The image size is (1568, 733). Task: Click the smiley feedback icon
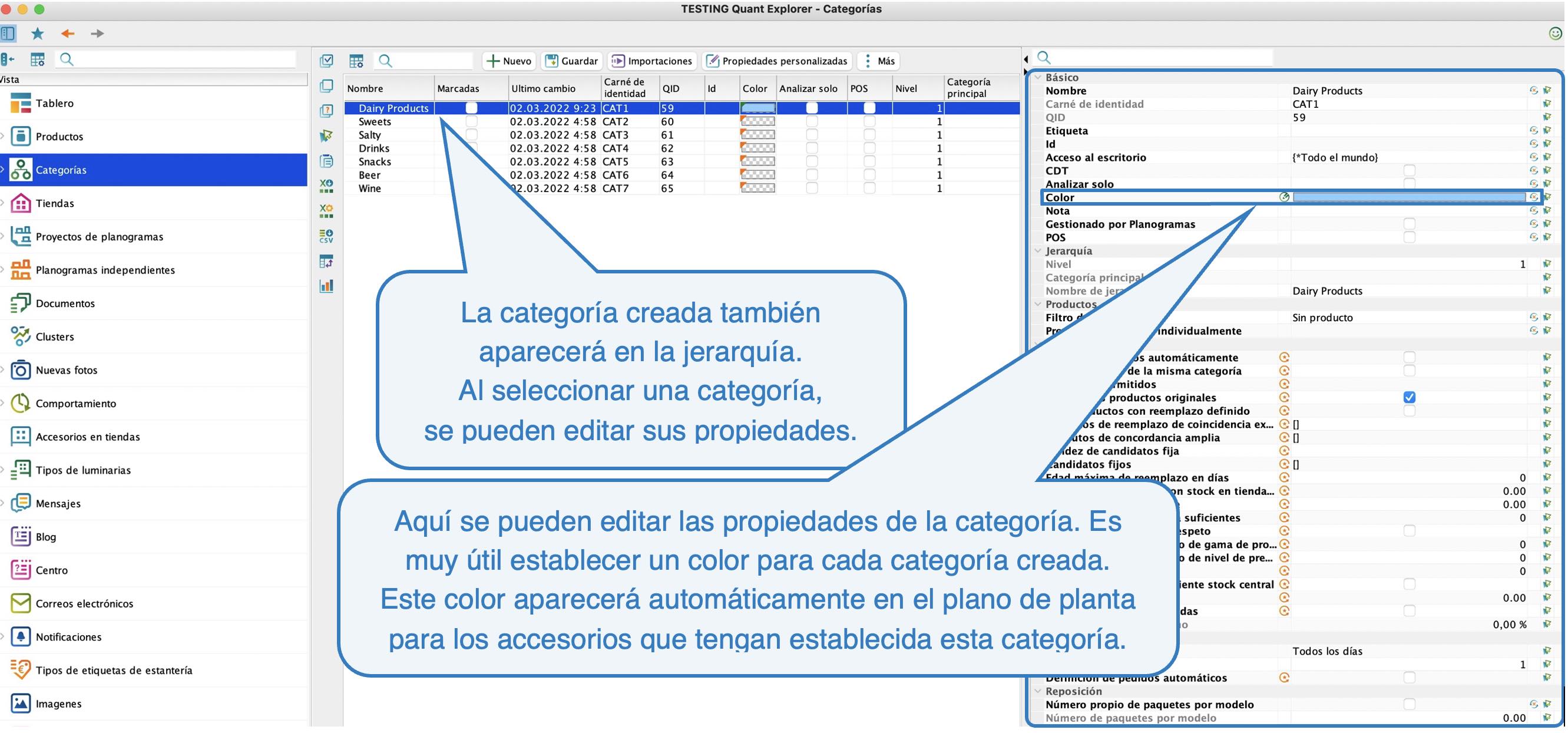[1555, 34]
